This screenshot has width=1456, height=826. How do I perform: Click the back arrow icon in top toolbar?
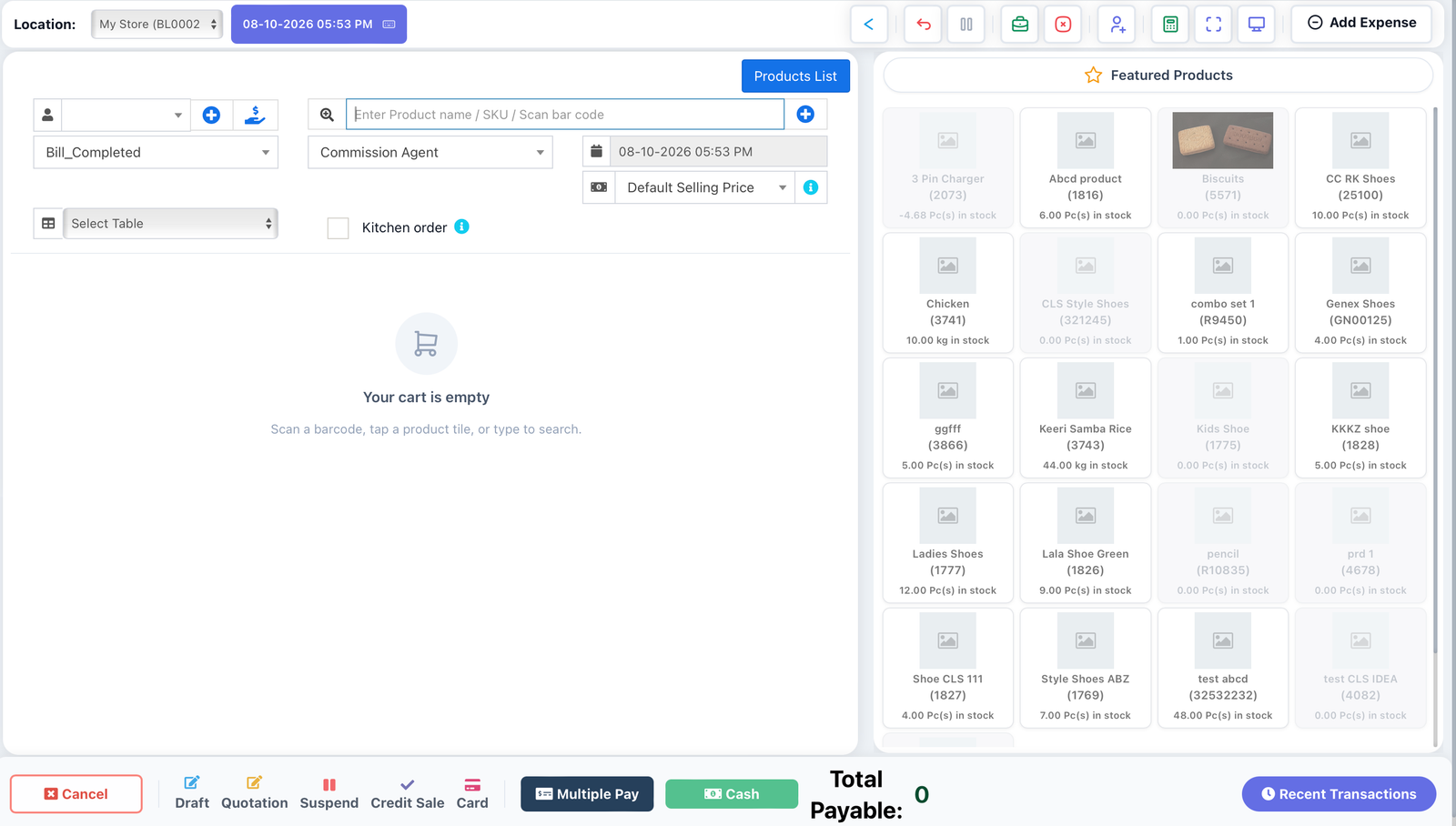[869, 25]
